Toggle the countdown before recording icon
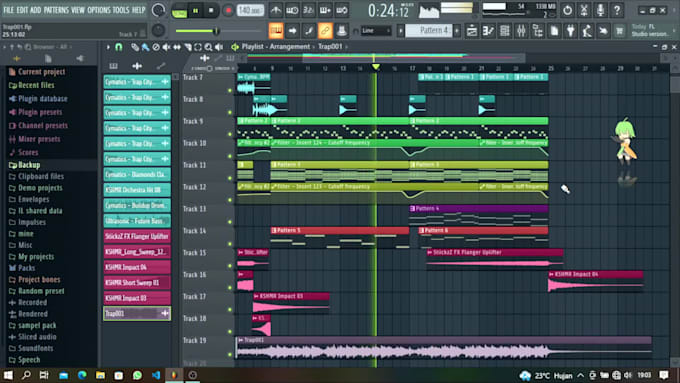680x383 pixels. pyautogui.click(x=308, y=10)
